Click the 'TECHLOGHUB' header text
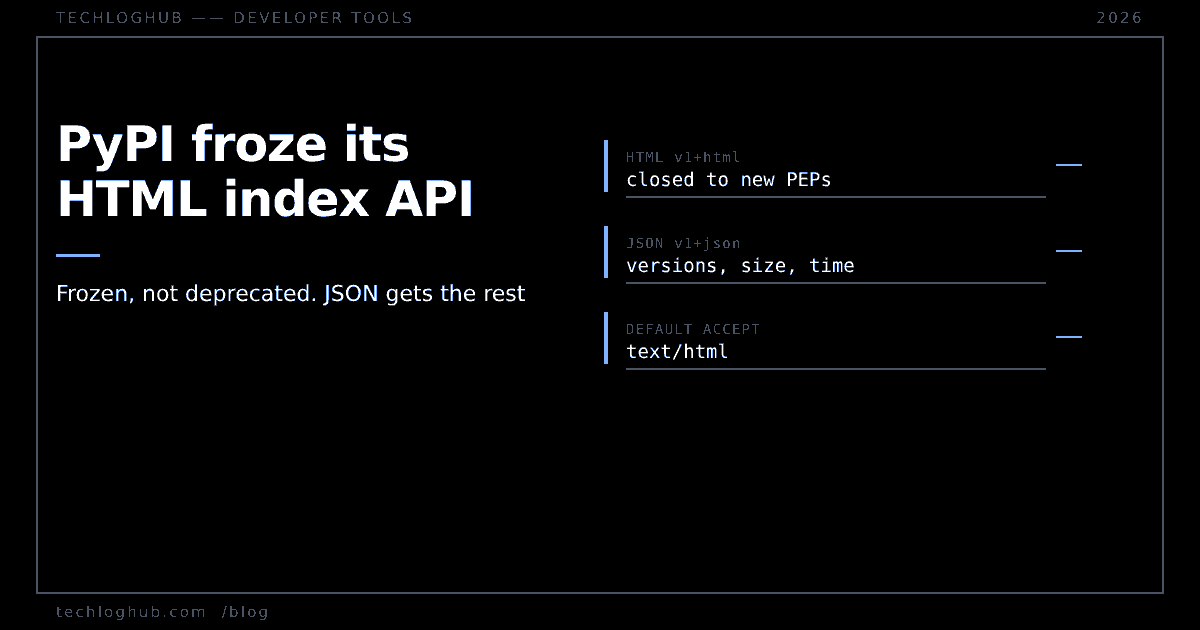Screen dimensions: 1200x630 pos(120,18)
